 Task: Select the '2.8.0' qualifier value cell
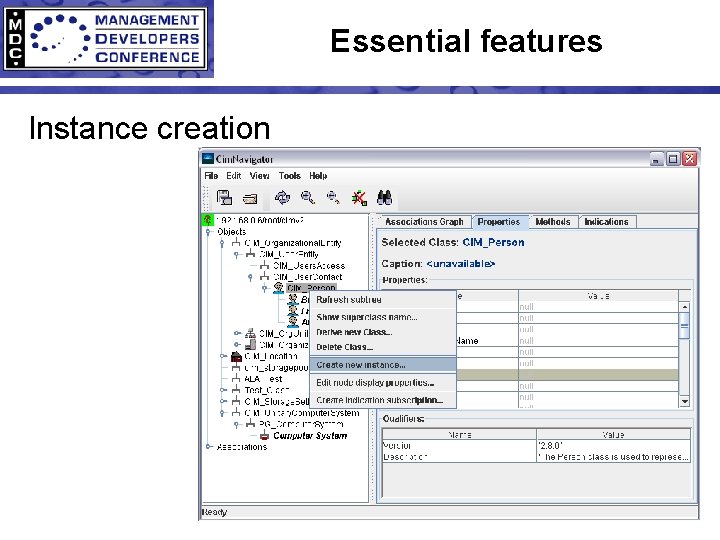point(613,445)
